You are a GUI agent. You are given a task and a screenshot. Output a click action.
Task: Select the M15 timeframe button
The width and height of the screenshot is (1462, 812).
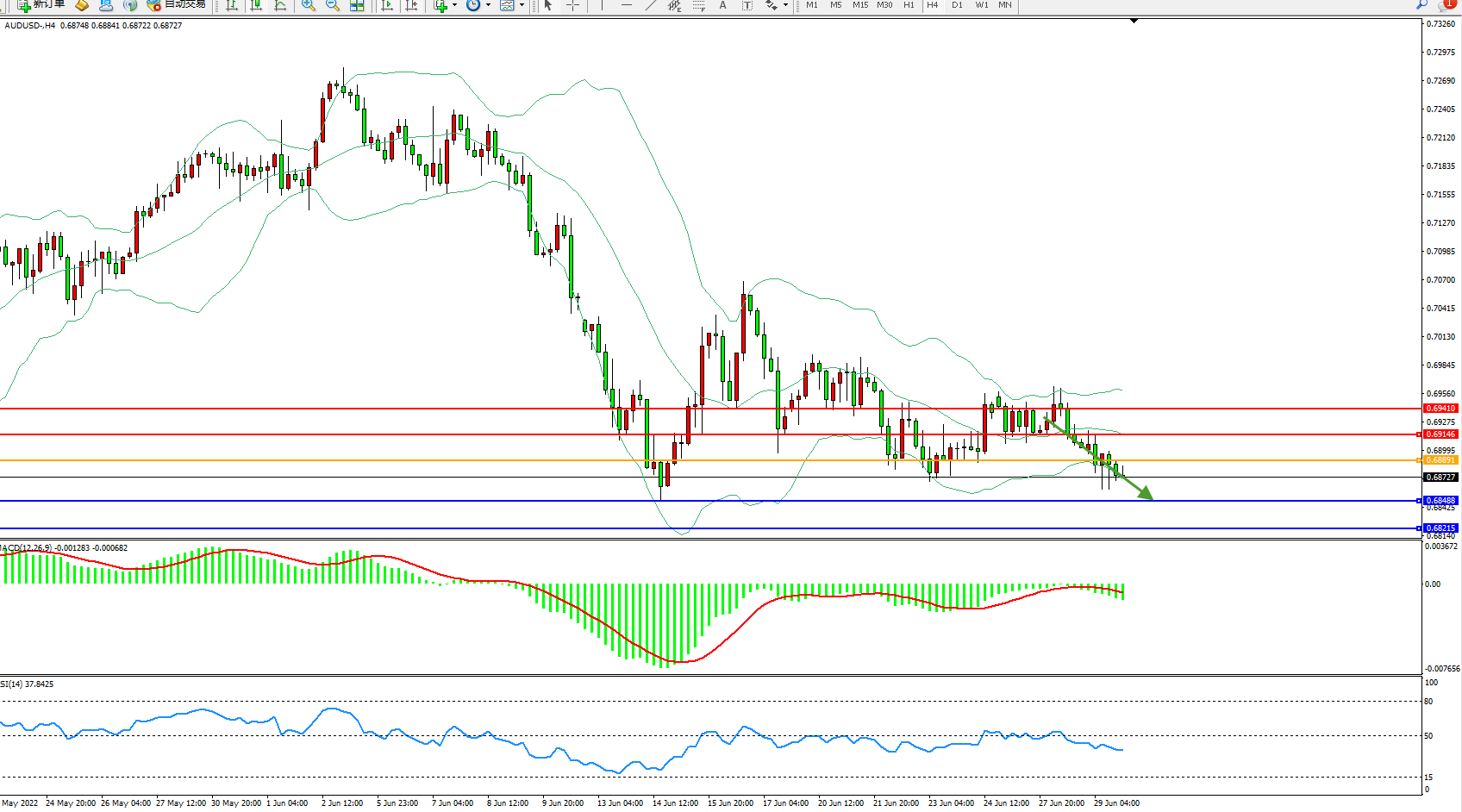tap(860, 5)
